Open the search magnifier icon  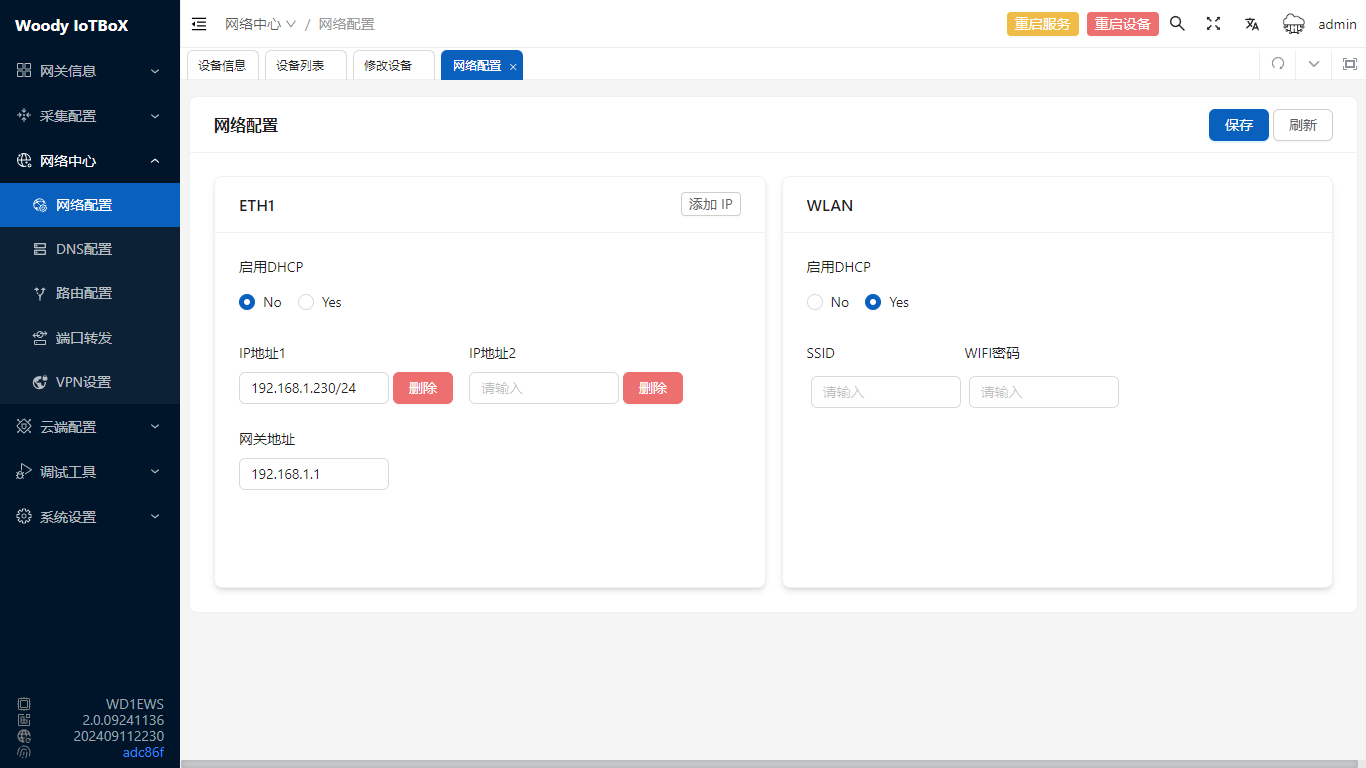coord(1177,24)
